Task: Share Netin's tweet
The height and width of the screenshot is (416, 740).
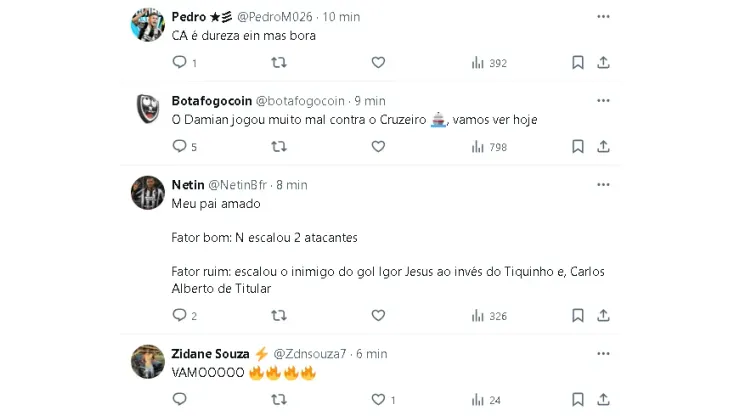Action: (604, 315)
